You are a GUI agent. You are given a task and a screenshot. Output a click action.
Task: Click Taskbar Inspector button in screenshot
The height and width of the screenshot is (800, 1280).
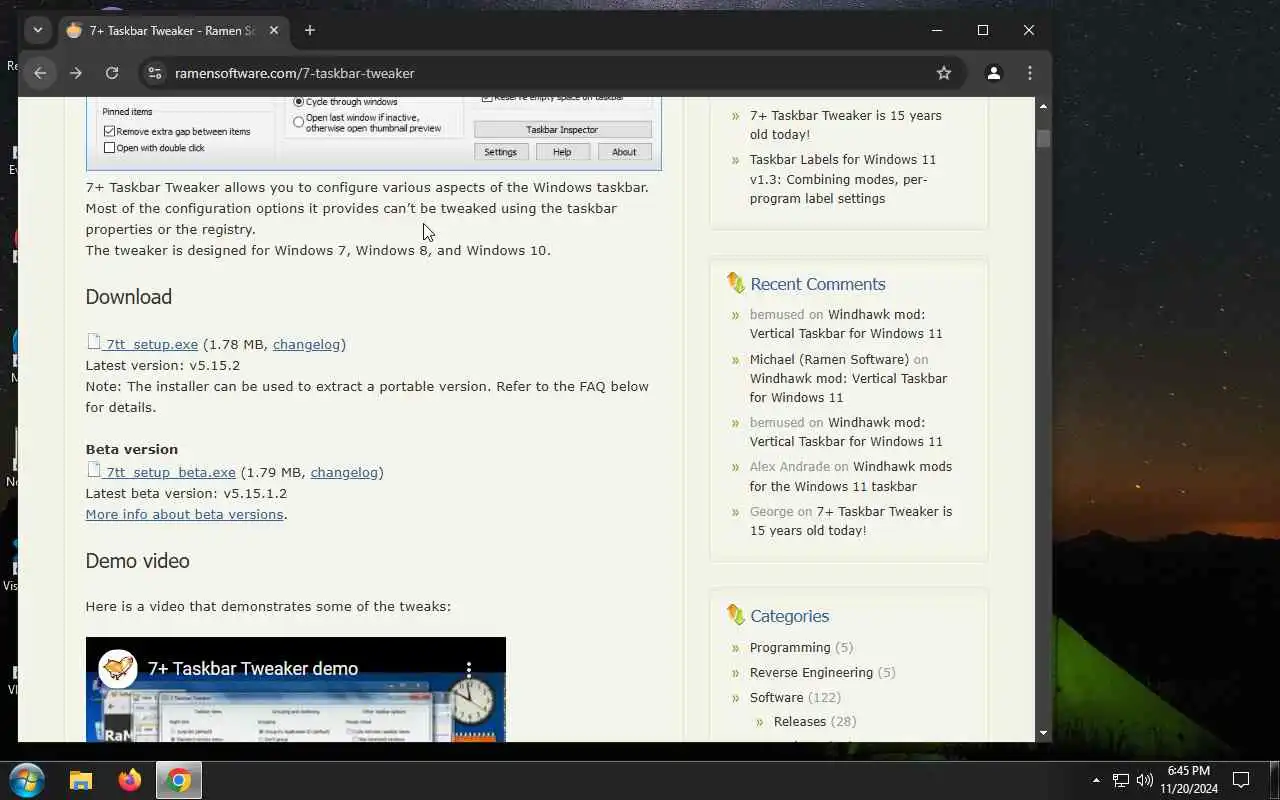coord(562,130)
